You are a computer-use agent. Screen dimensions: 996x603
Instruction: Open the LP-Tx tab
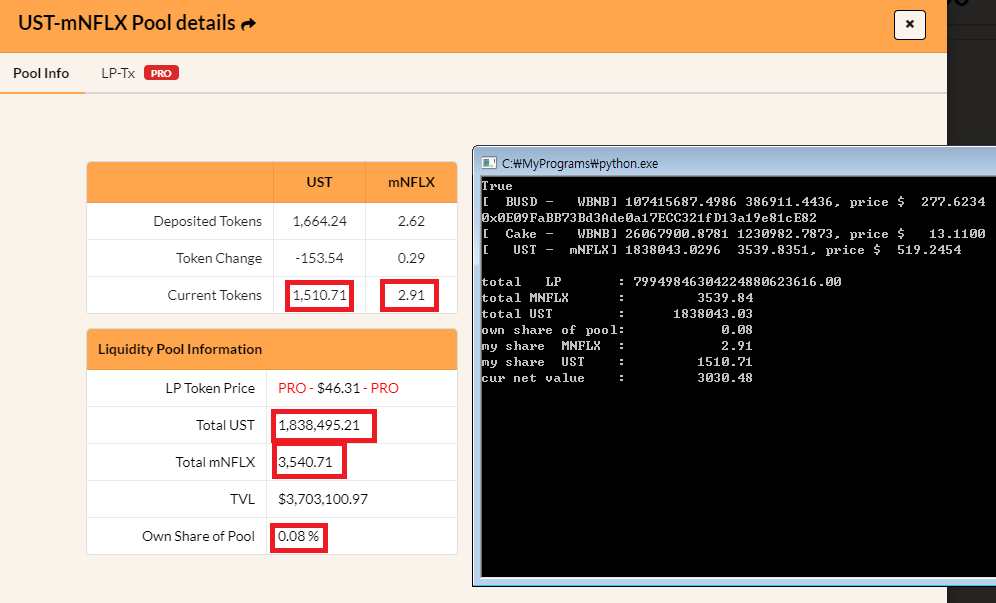point(118,73)
